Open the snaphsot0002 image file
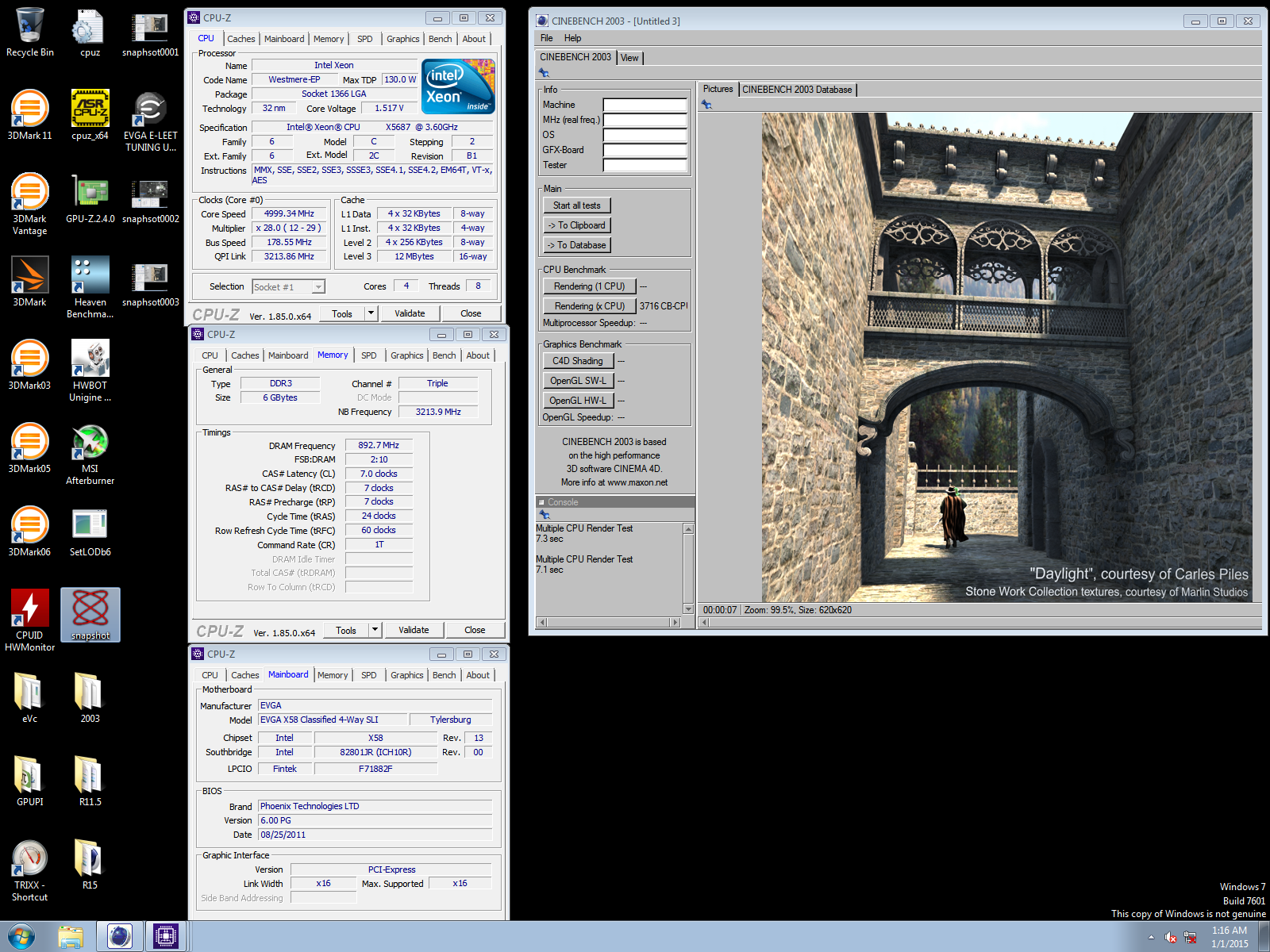The height and width of the screenshot is (952, 1270). 150,199
